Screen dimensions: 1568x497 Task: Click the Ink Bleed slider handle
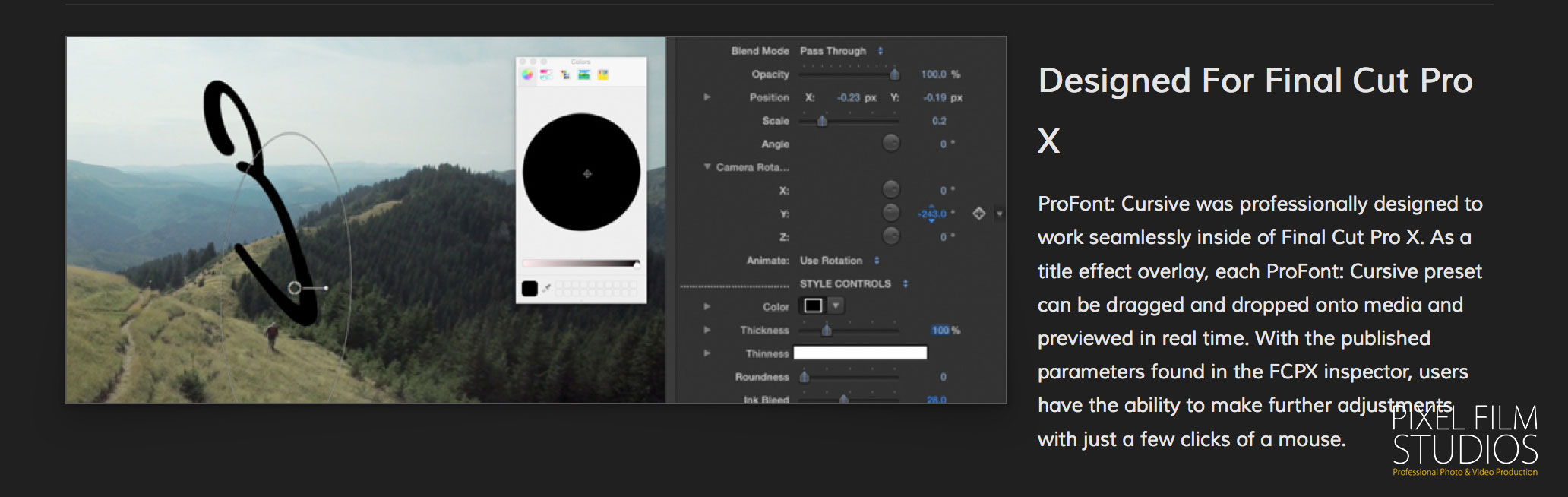(843, 399)
